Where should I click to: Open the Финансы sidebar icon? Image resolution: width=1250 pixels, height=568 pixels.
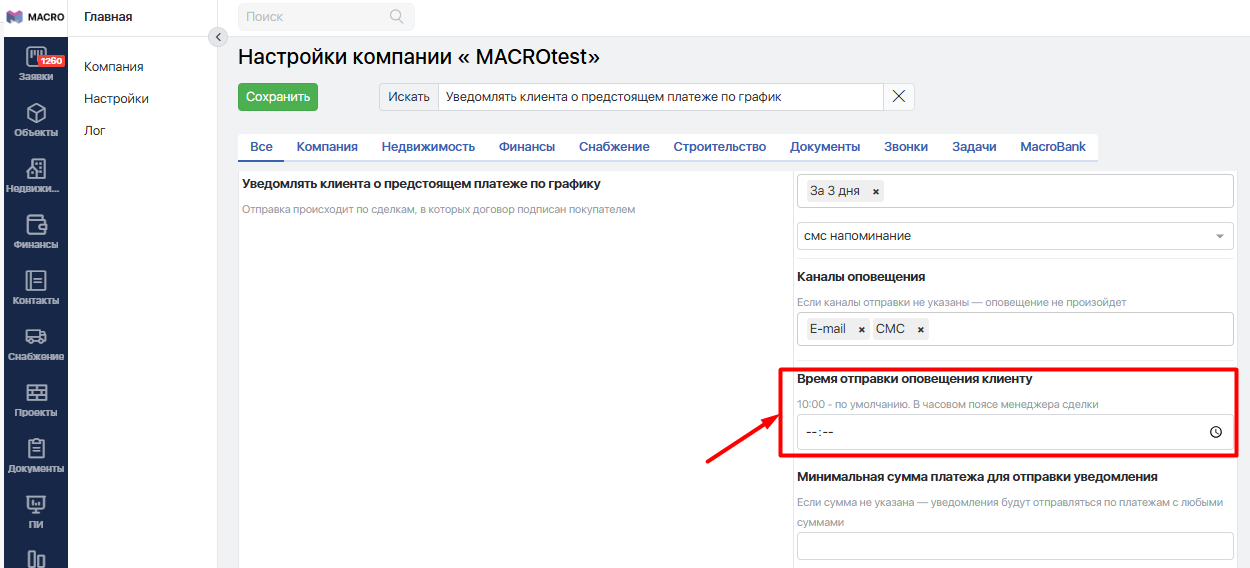(x=36, y=231)
